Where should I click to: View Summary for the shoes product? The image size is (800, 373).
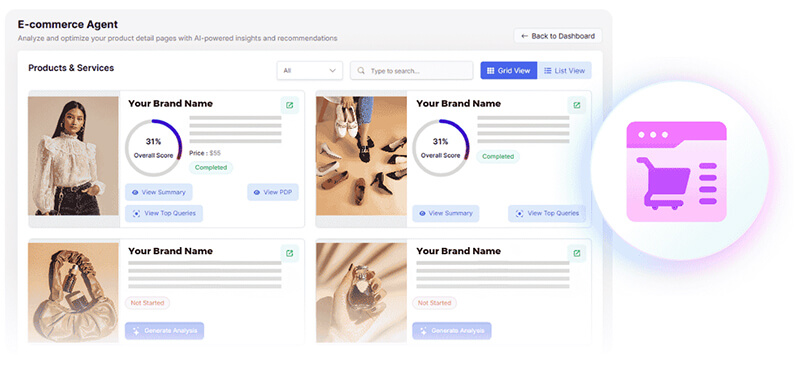click(446, 213)
